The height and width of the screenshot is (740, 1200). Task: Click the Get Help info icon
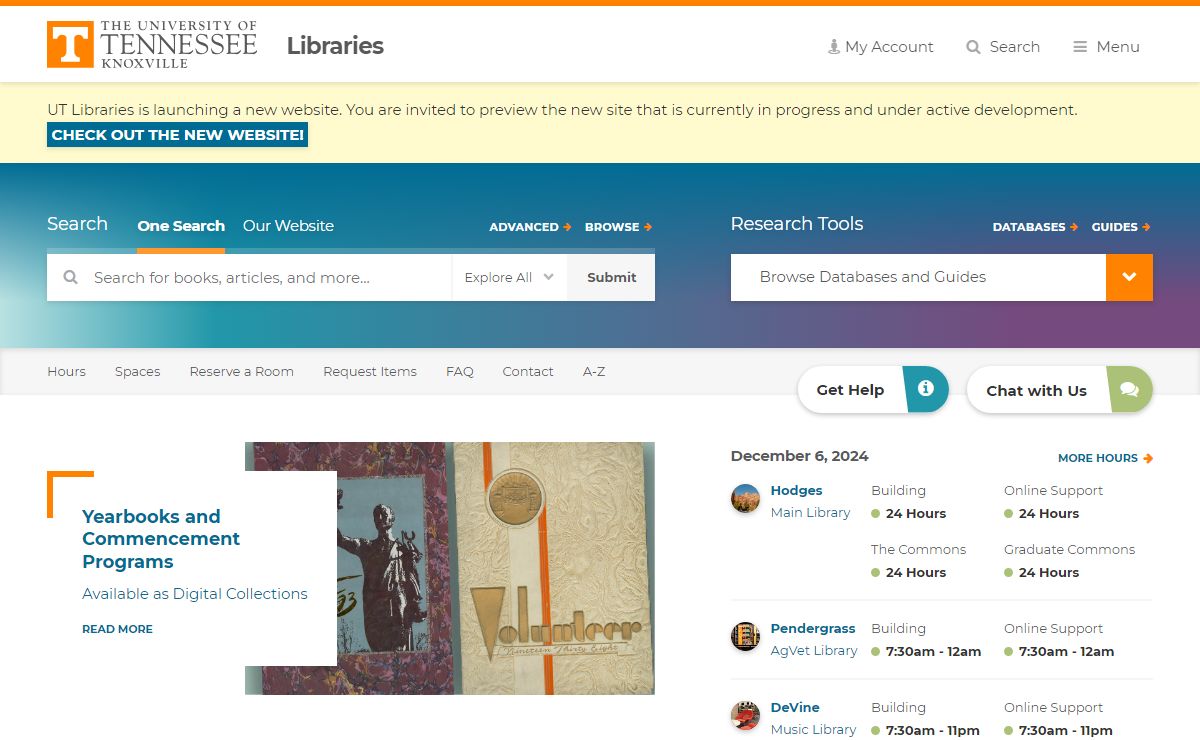926,389
